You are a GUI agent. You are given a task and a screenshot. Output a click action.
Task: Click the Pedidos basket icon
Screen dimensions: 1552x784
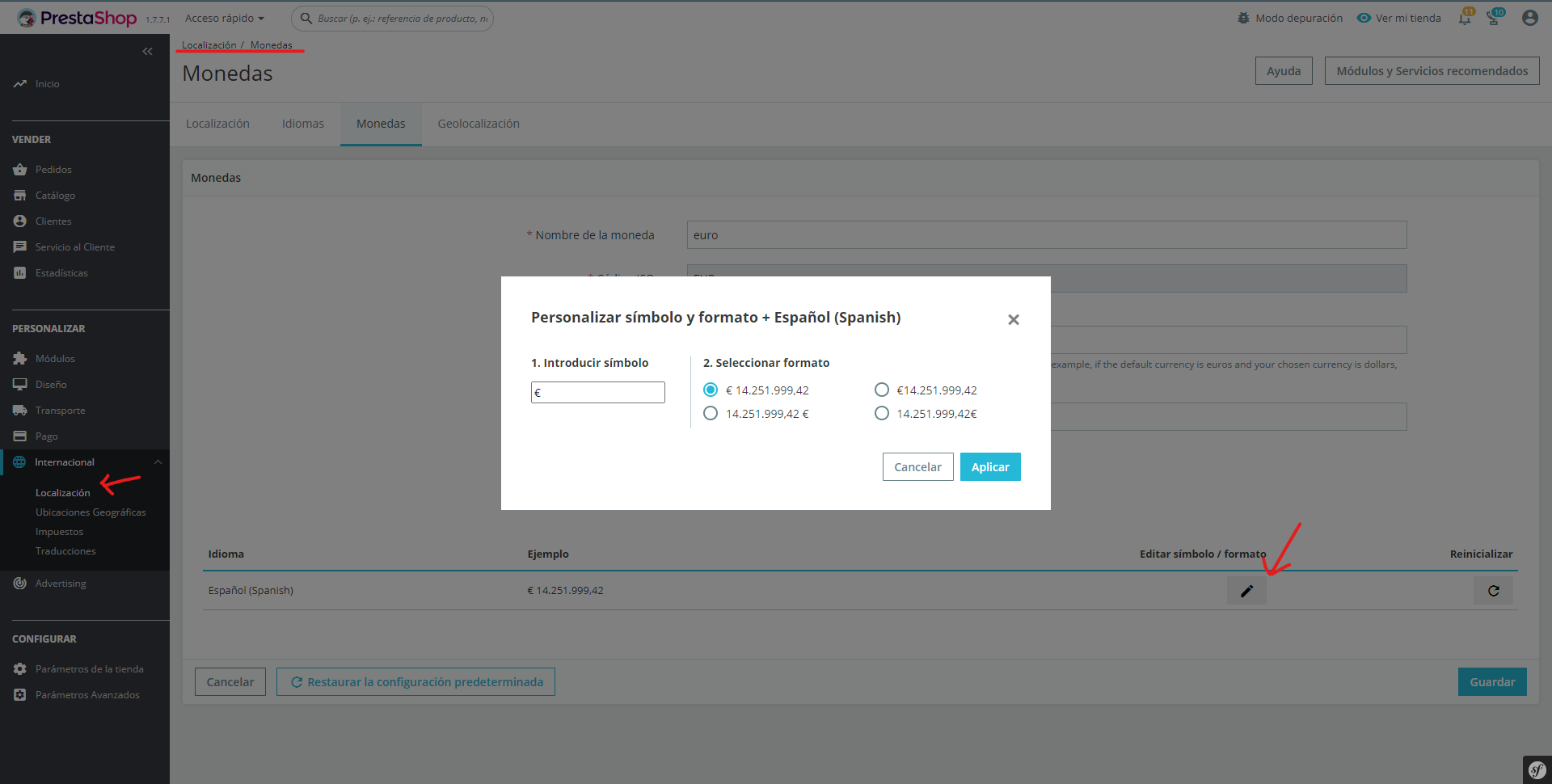coord(20,170)
